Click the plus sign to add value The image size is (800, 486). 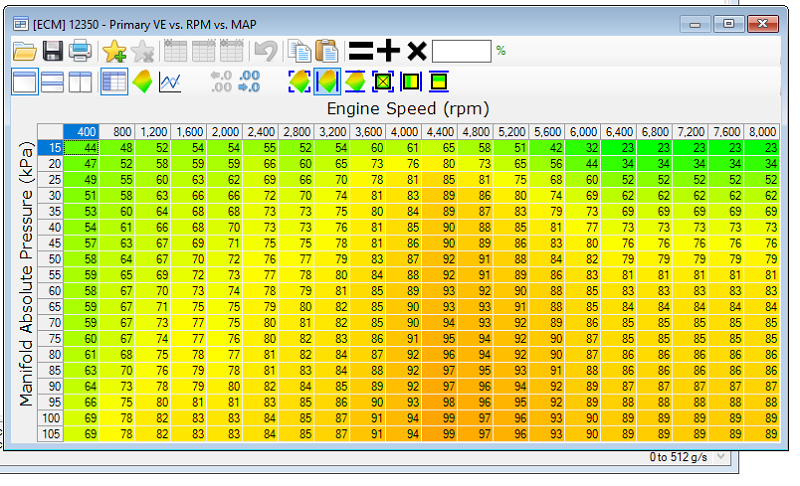pos(388,51)
